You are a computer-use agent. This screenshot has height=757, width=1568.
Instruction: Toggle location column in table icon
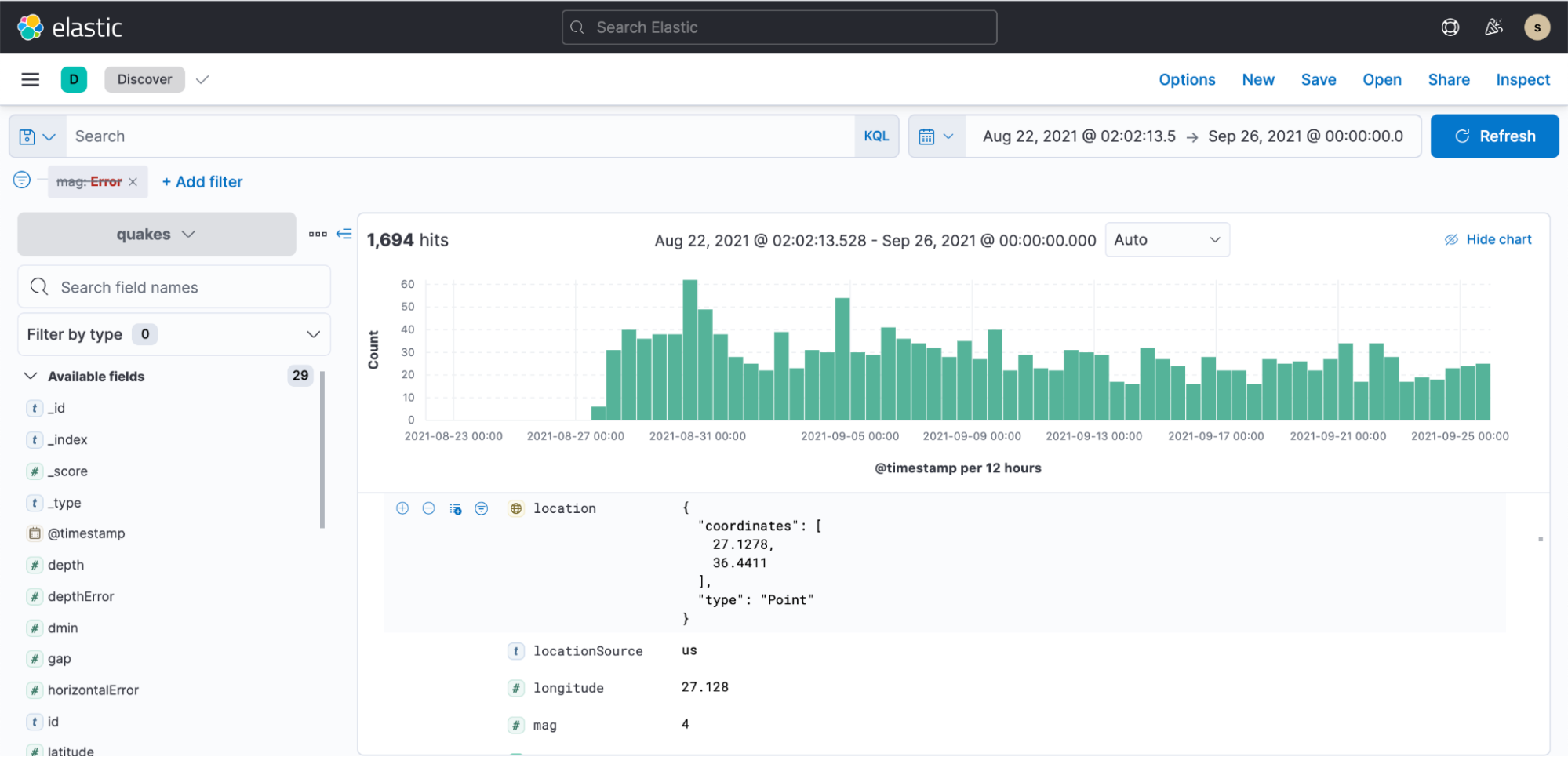pos(456,509)
